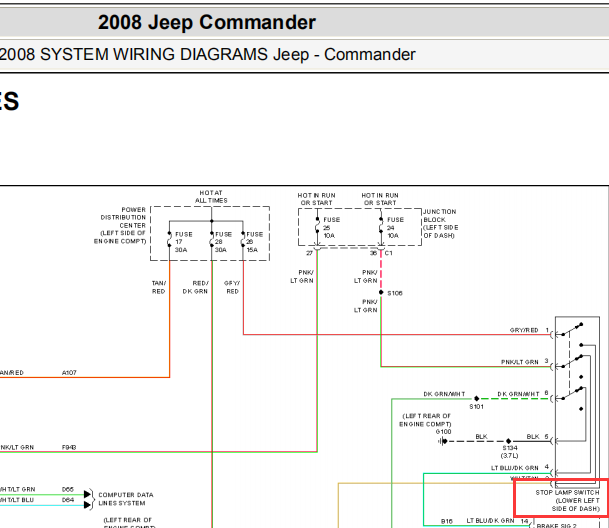Click the 'STOP LAMP SWITCH' component label
Image resolution: width=609 pixels, height=528 pixels.
point(567,493)
